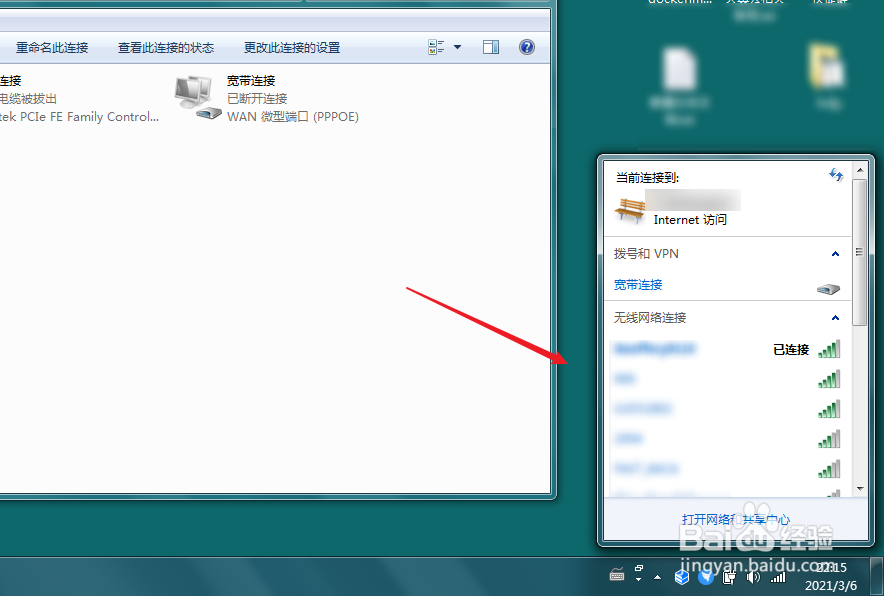Click 重命名此连接 in the toolbar
Viewport: 884px width, 596px height.
(x=52, y=48)
